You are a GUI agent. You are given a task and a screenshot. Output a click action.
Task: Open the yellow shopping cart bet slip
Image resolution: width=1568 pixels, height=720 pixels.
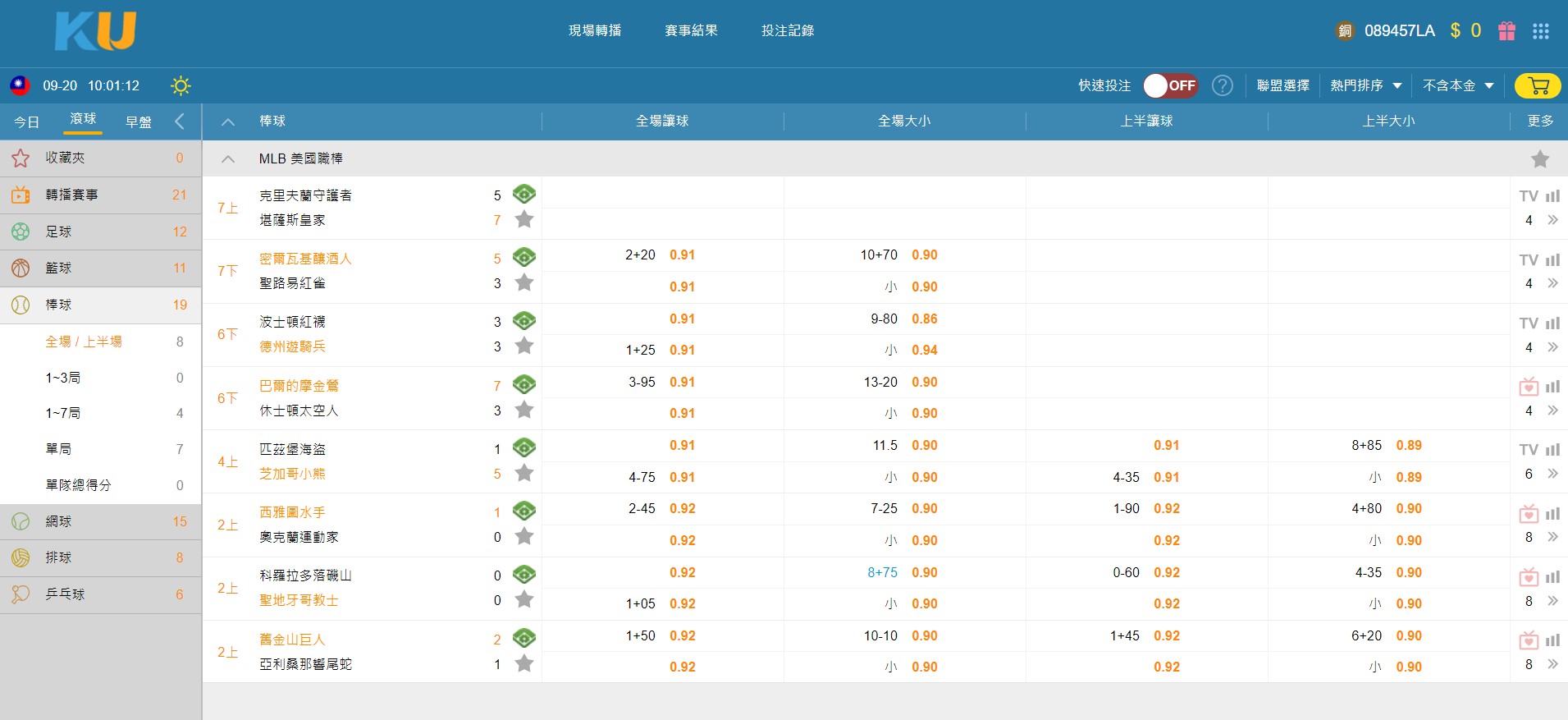click(1538, 86)
